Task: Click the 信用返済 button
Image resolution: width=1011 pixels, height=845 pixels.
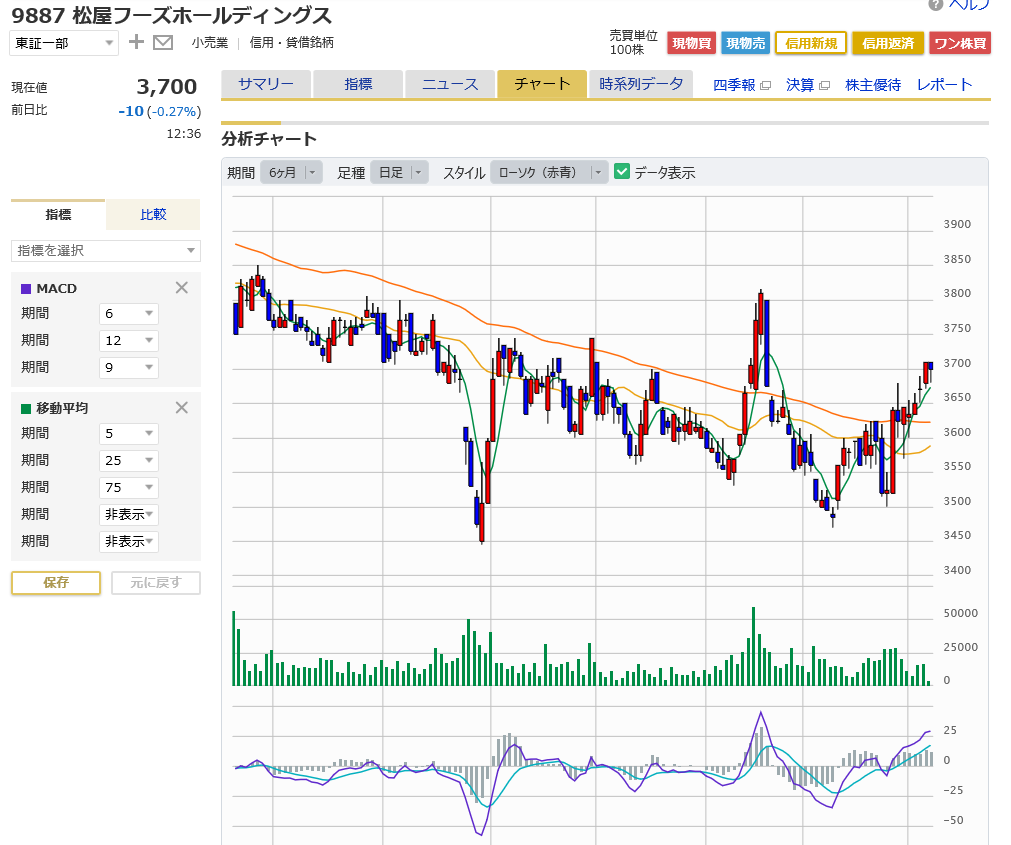Action: tap(888, 43)
